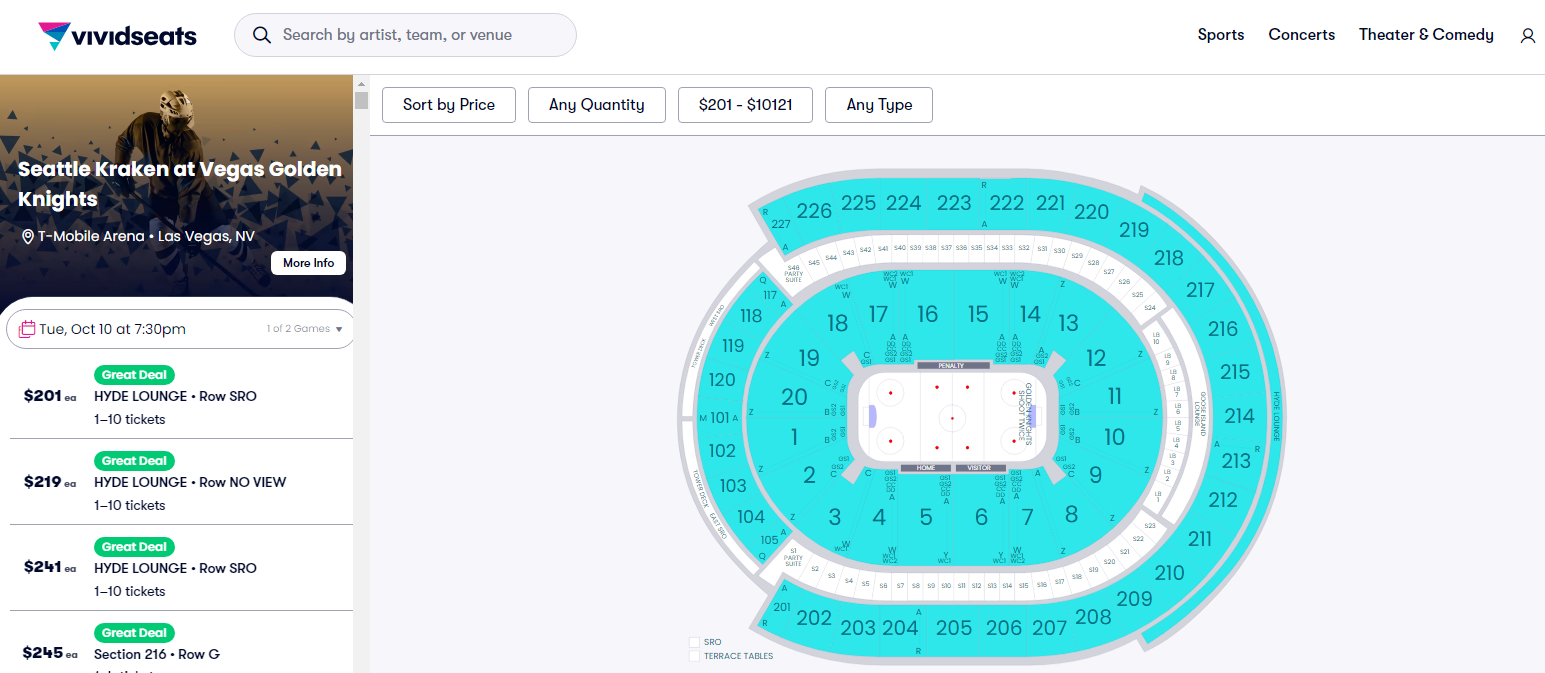Open the Concerts menu
Screen dimensions: 1545x673
pos(1301,35)
